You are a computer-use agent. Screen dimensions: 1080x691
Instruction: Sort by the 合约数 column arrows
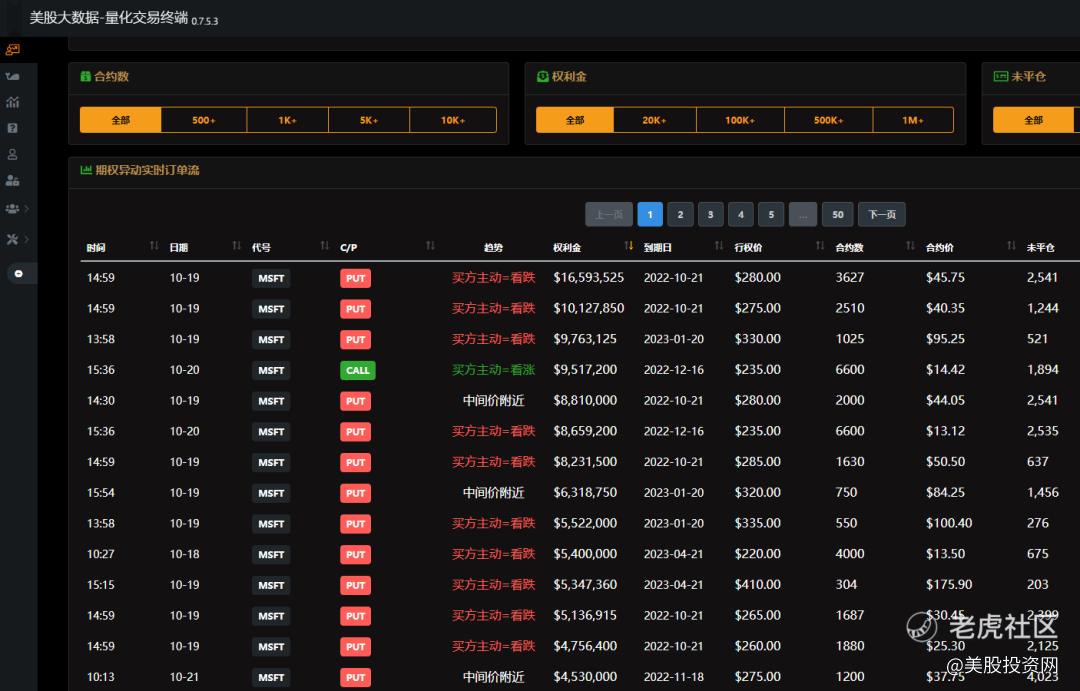tap(911, 246)
